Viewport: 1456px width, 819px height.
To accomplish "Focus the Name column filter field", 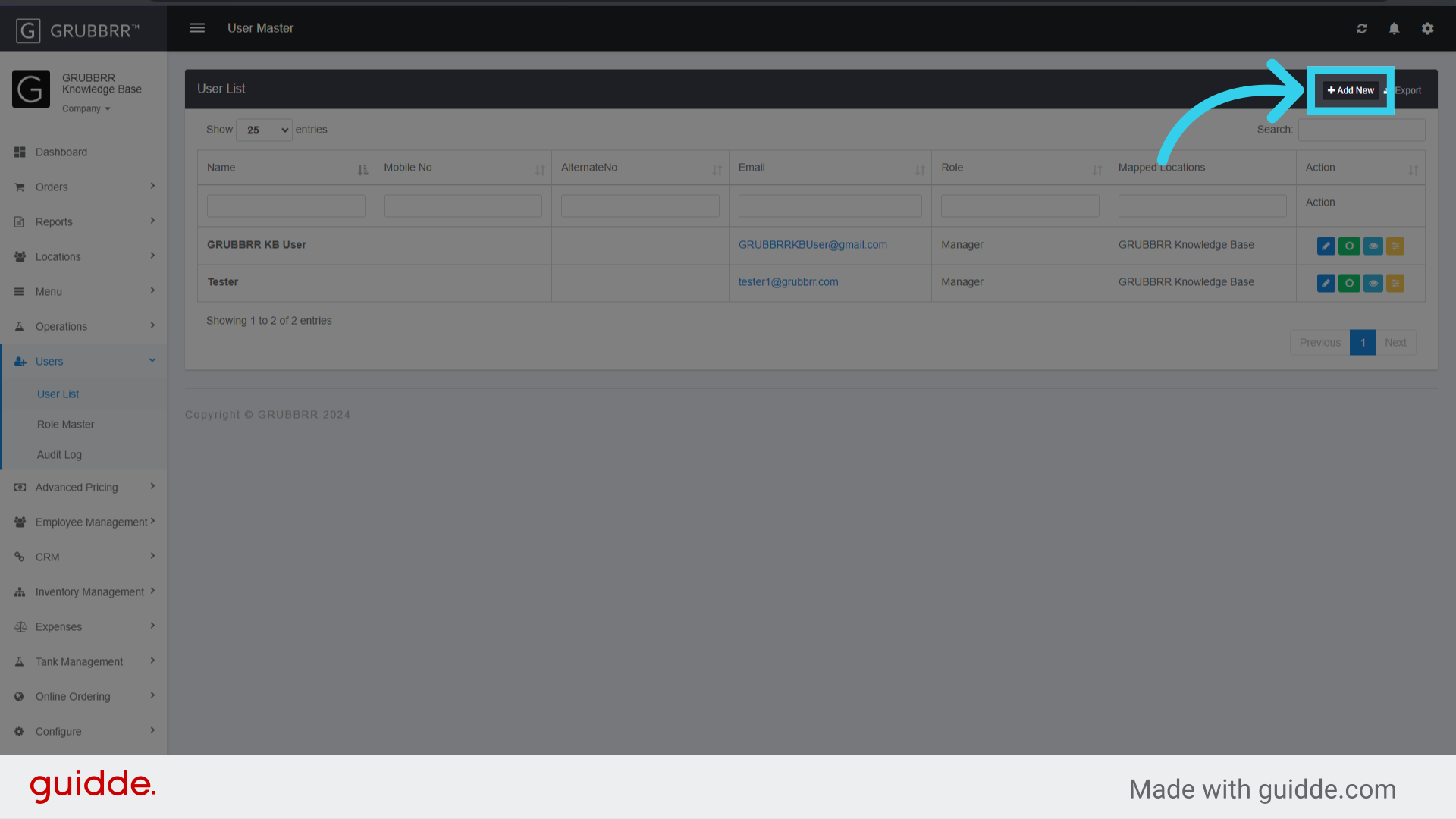I will [286, 206].
